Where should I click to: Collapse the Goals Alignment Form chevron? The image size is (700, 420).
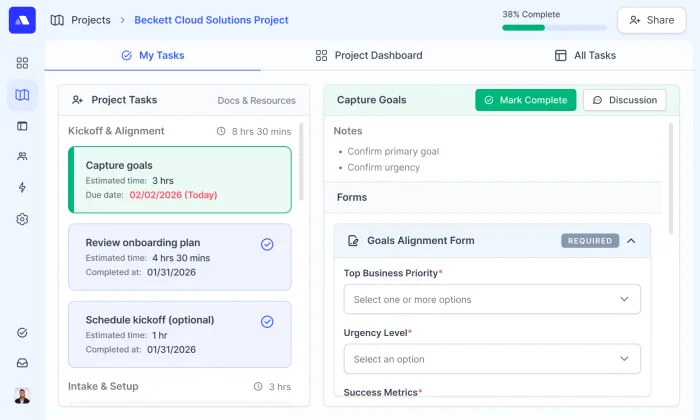(631, 241)
